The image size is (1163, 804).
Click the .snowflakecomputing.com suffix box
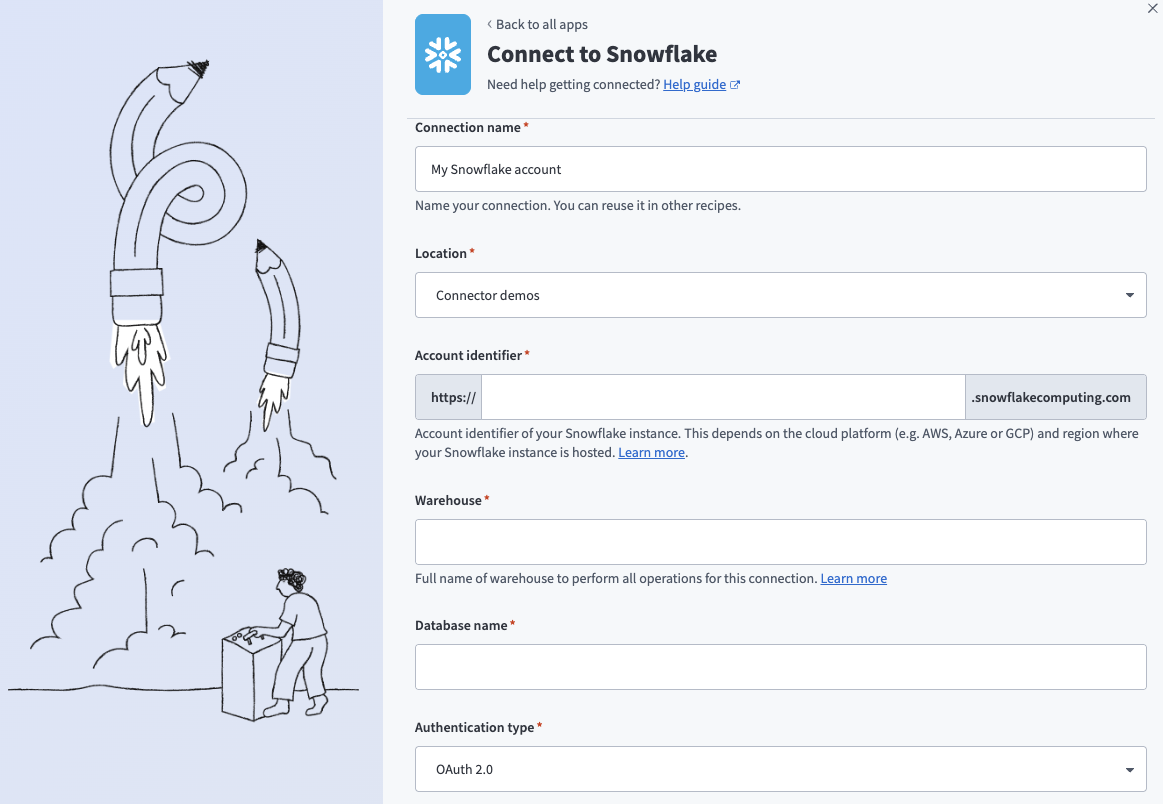(1055, 397)
